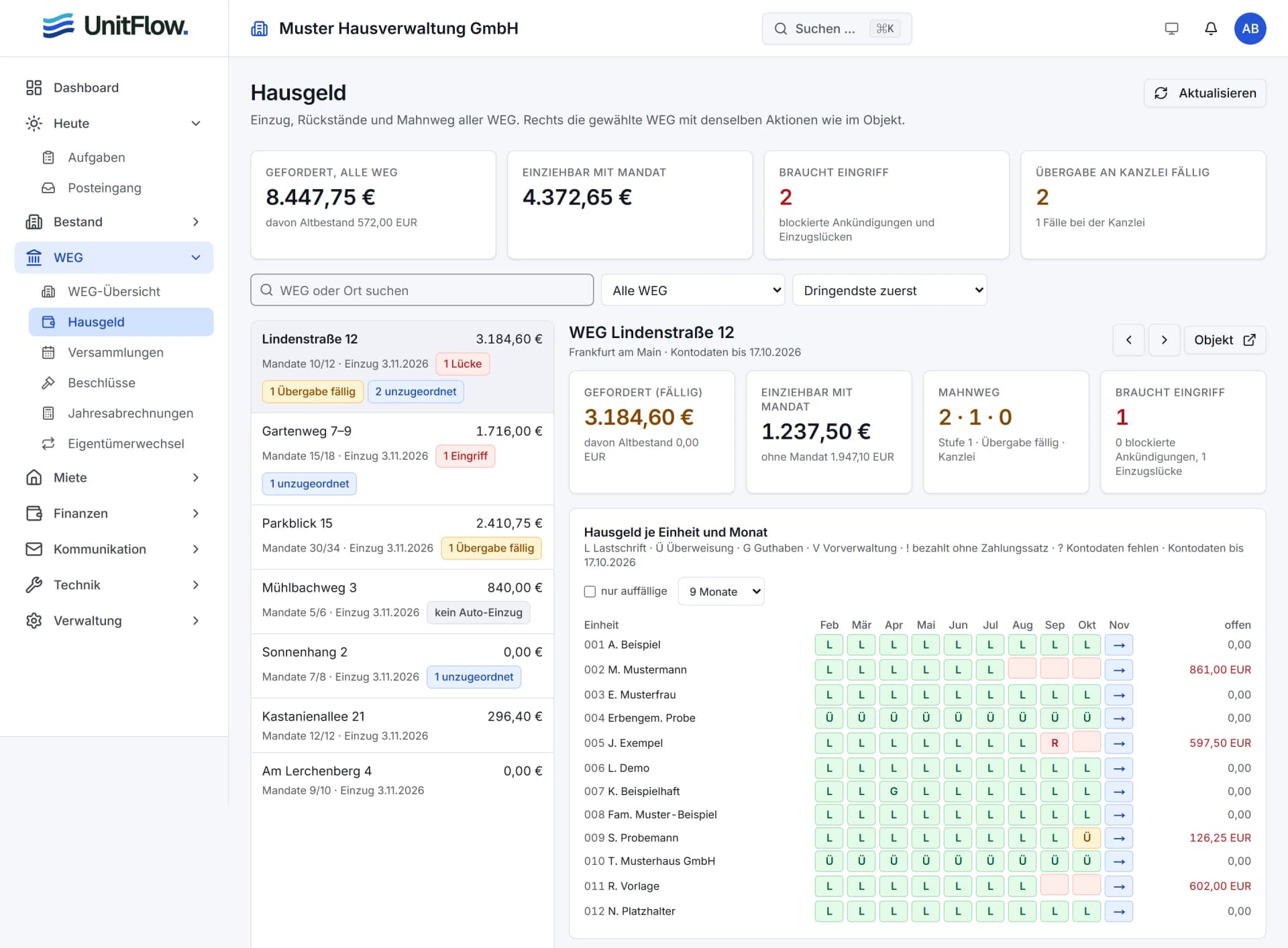This screenshot has width=1288, height=948.
Task: Click the building icon beside Muster Hausverwaltung
Action: click(x=260, y=29)
